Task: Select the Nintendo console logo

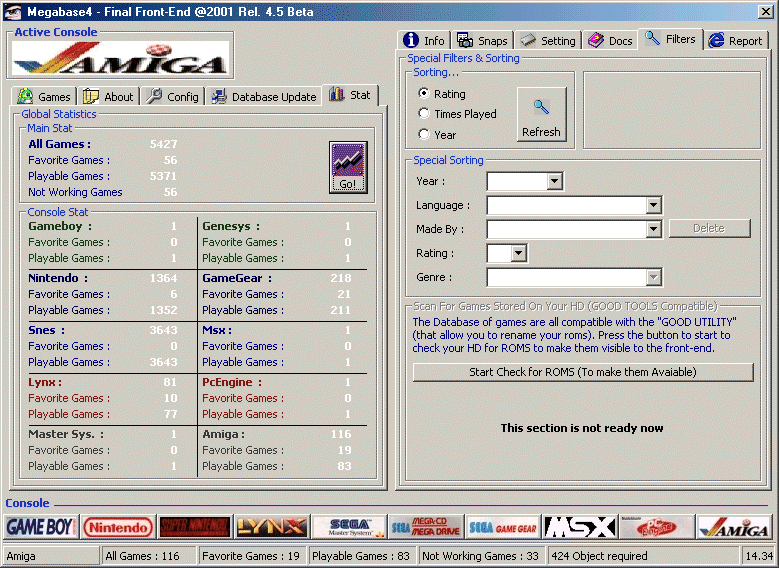Action: click(x=118, y=527)
